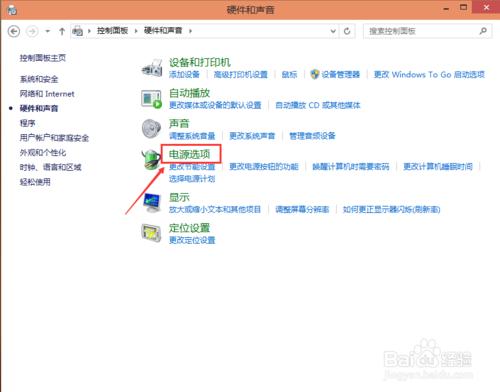Click the Forward navigation arrow

click(32, 31)
